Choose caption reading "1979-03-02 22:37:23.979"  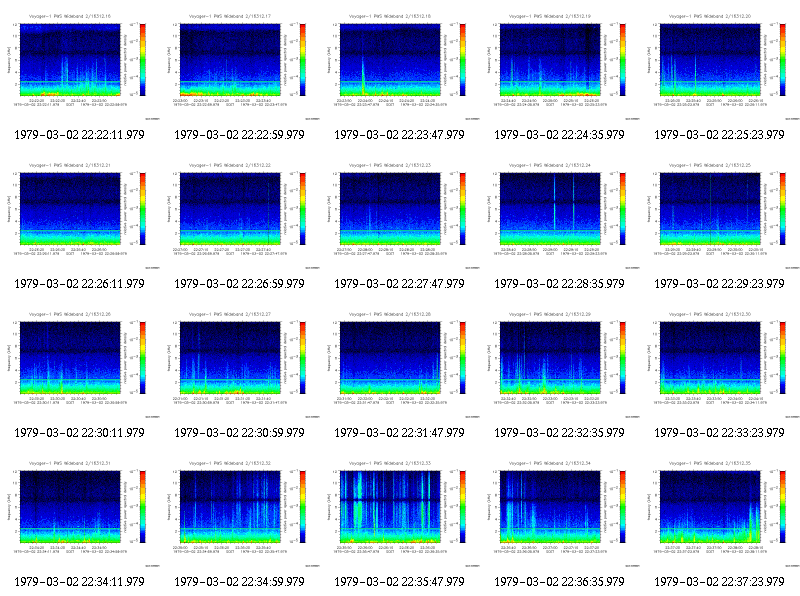coord(719,582)
